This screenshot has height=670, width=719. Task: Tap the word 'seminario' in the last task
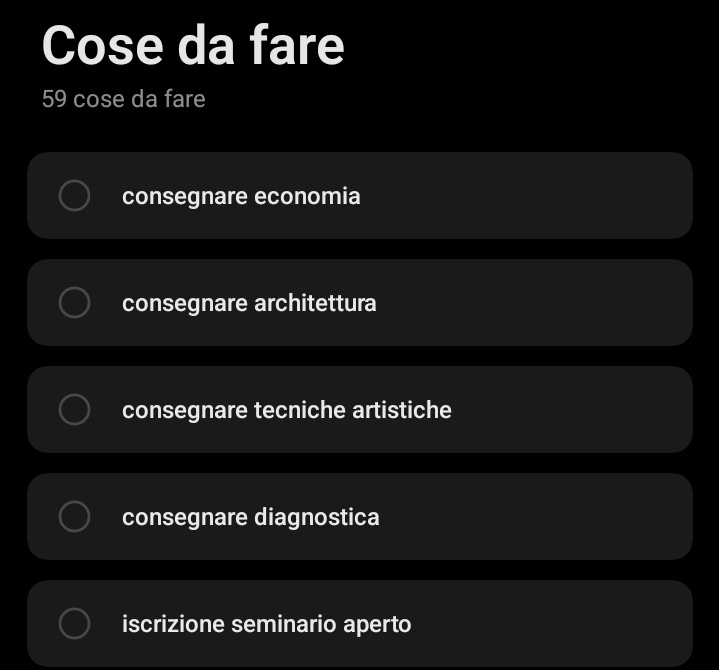pyautogui.click(x=283, y=625)
